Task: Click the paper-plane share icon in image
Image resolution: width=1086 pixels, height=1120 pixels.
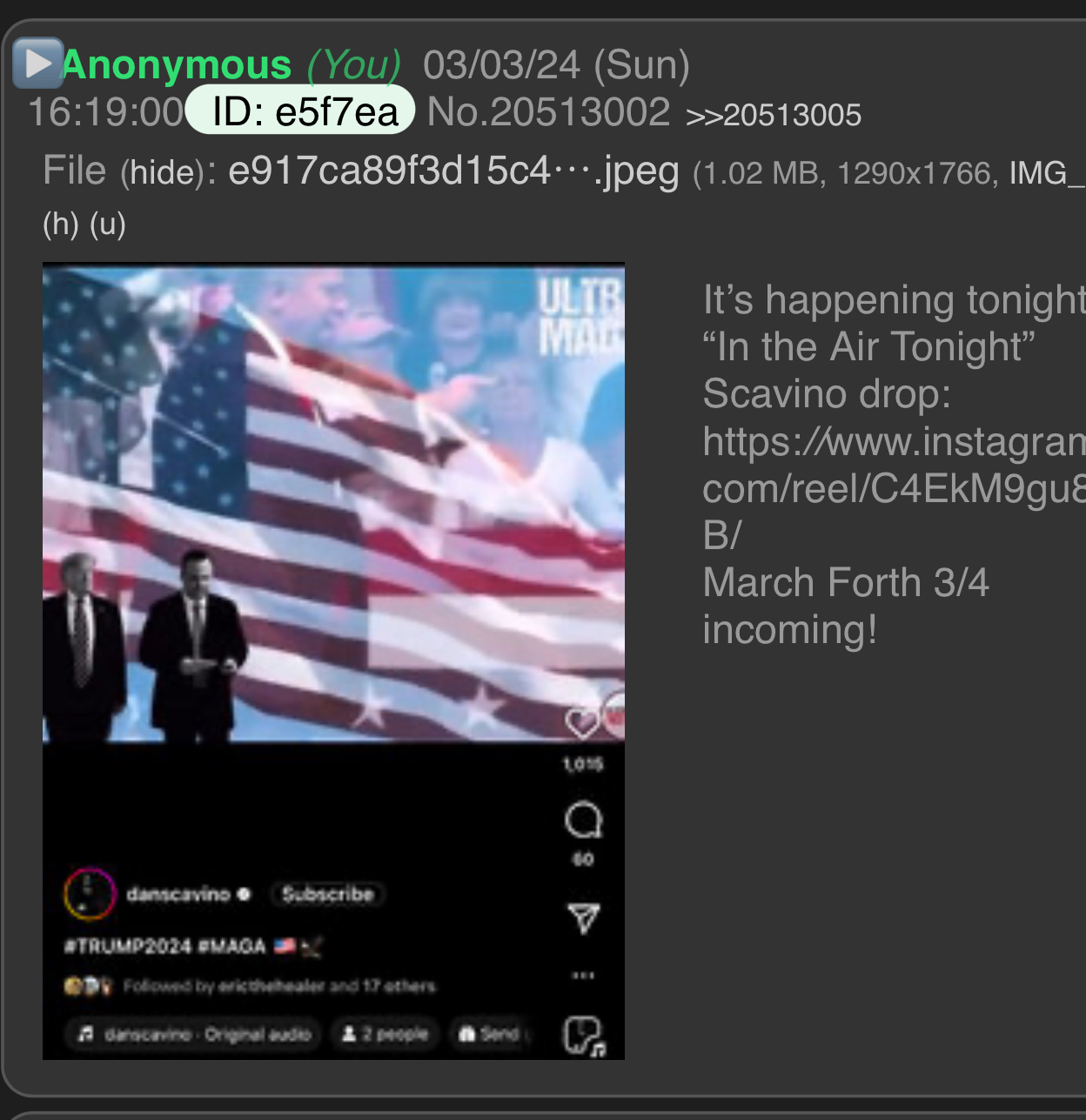Action: click(x=583, y=917)
